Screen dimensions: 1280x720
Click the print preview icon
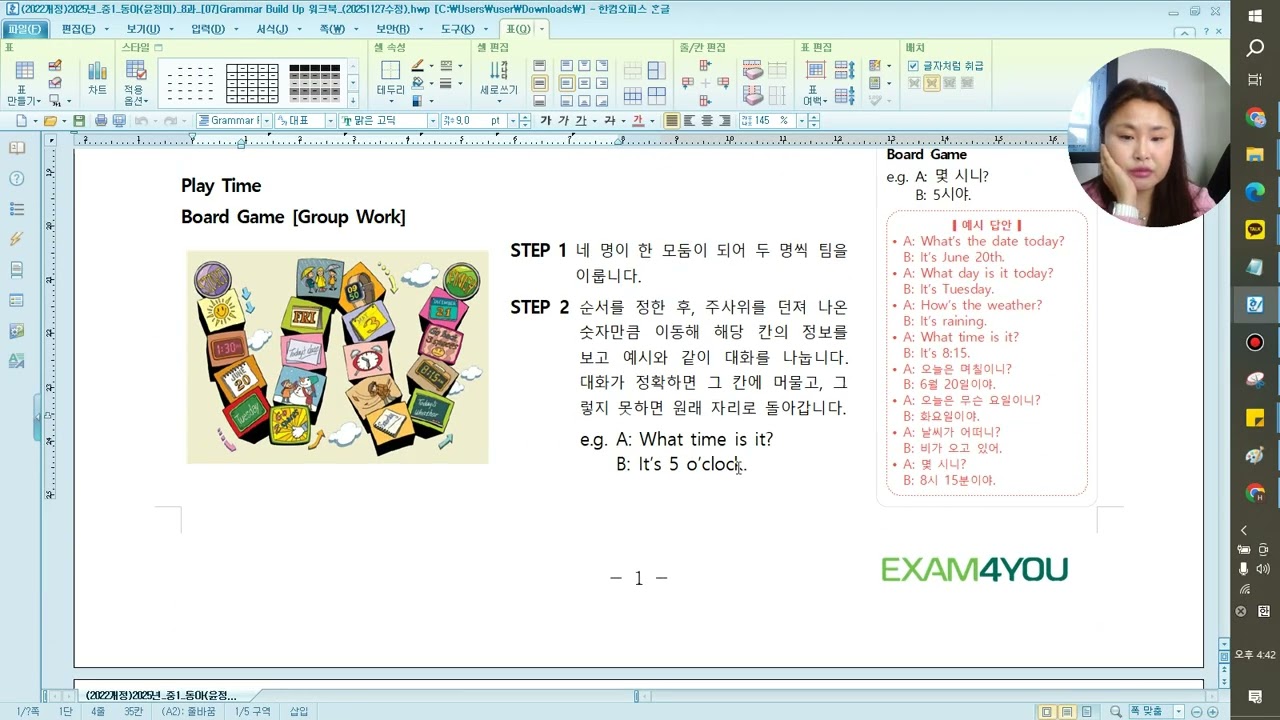pos(119,120)
